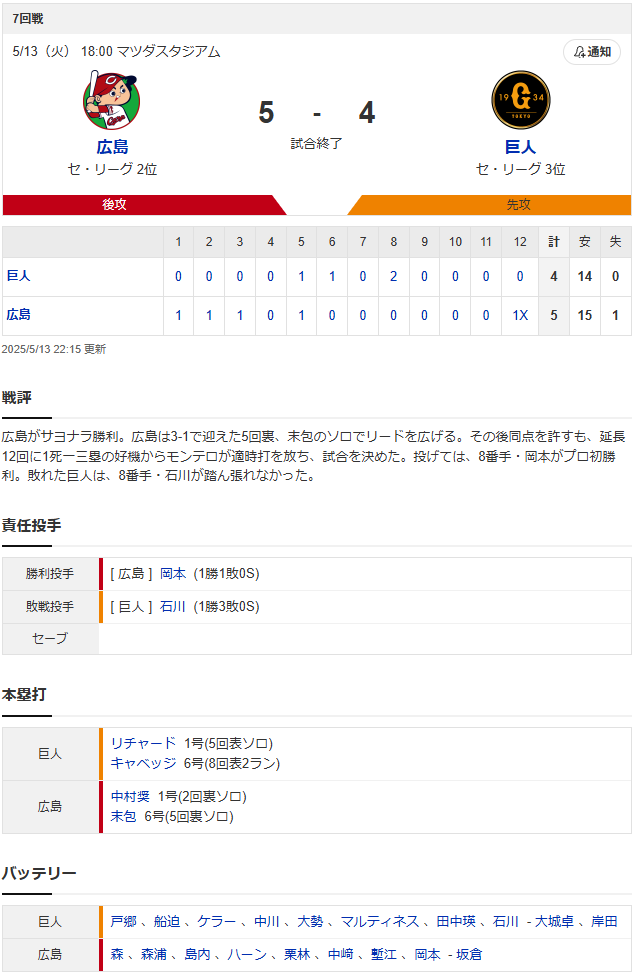Click セ・リーグ 3位 standing text
This screenshot has width=634, height=974.
point(520,170)
